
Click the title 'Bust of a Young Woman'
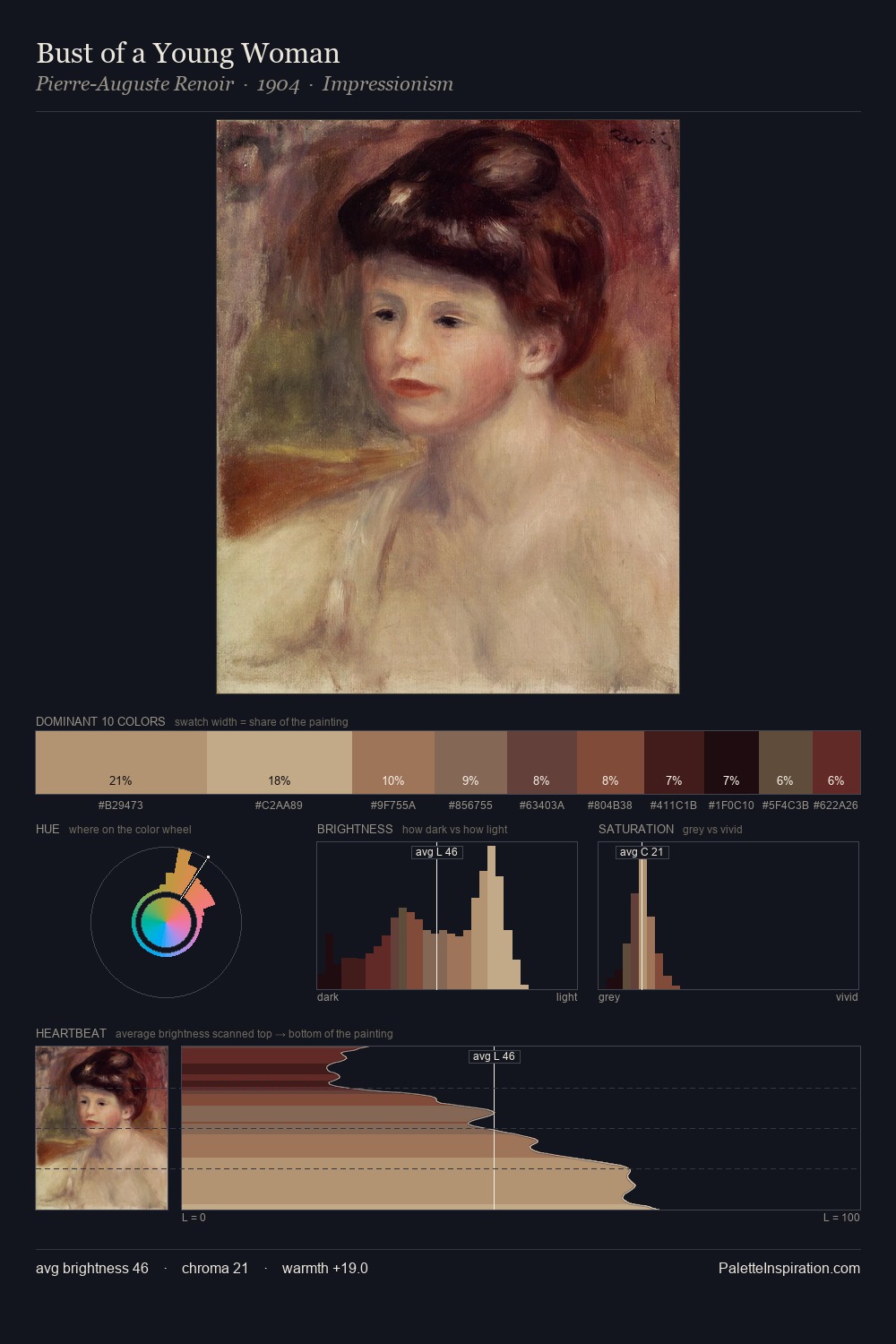pos(188,53)
